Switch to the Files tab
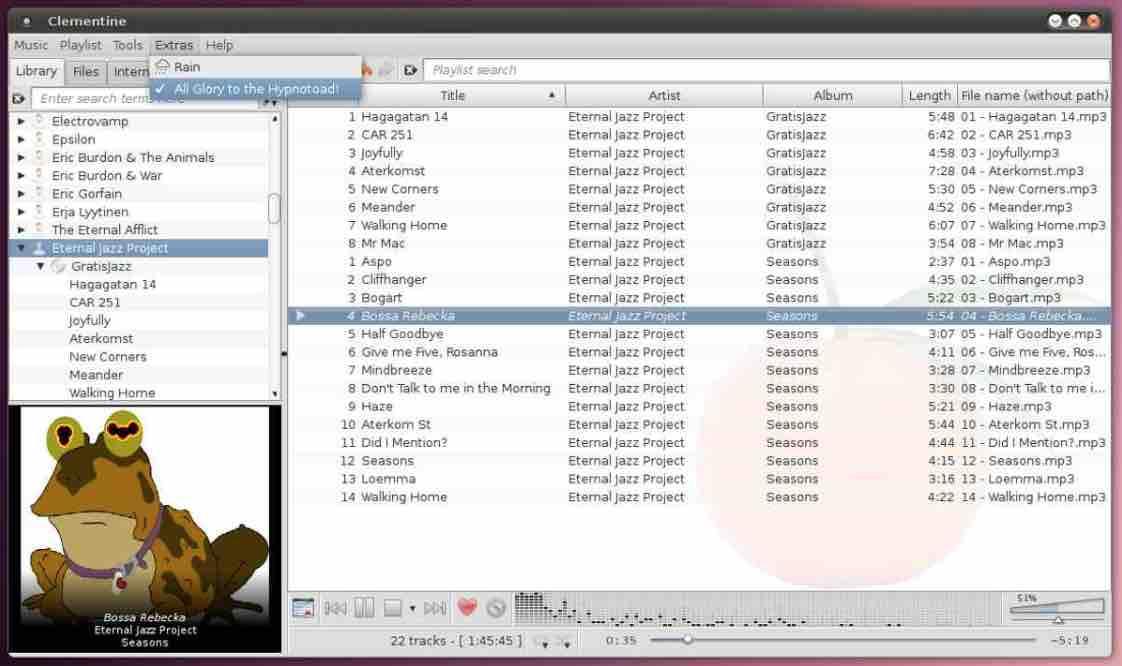The height and width of the screenshot is (666, 1122). pyautogui.click(x=85, y=71)
